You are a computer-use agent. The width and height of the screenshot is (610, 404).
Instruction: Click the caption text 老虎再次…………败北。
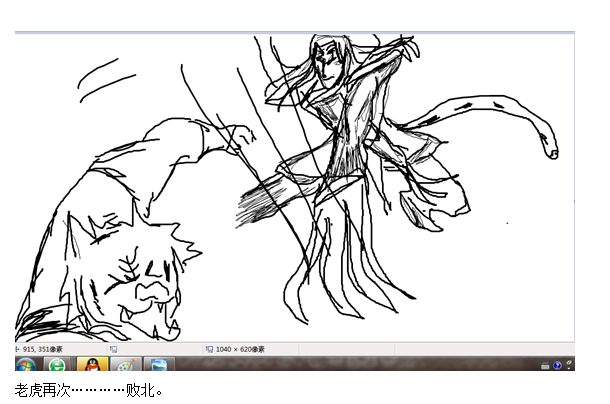click(x=88, y=389)
